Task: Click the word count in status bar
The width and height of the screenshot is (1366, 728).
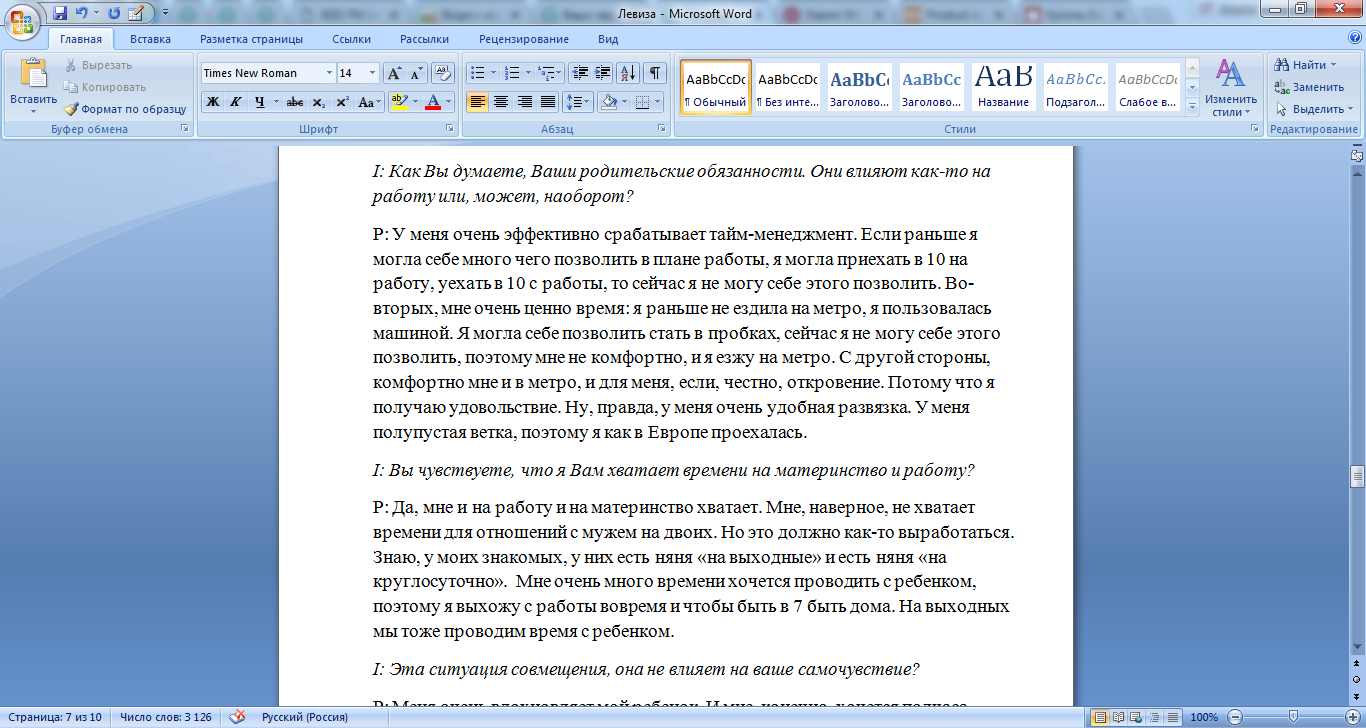Action: (x=166, y=717)
